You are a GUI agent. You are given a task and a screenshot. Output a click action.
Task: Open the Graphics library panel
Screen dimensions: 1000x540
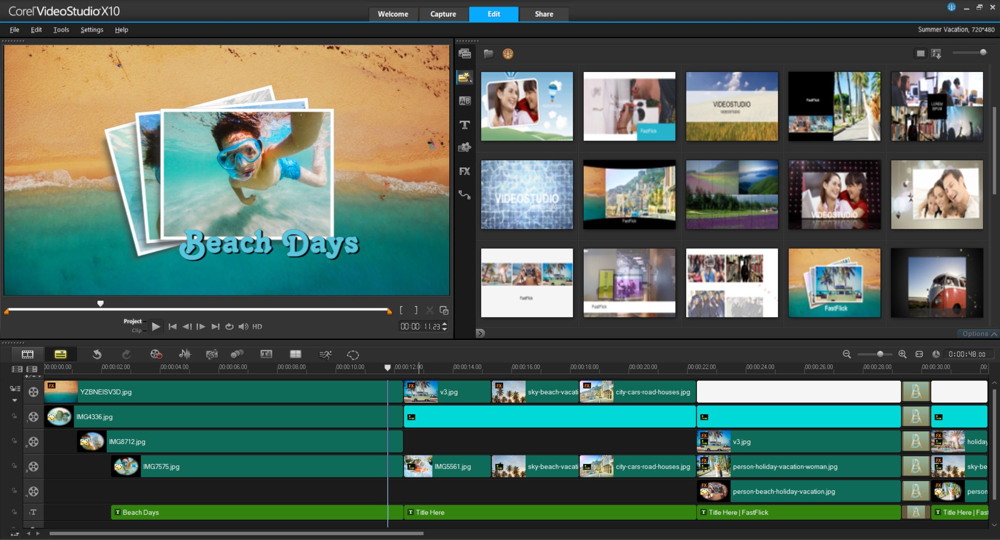click(465, 147)
